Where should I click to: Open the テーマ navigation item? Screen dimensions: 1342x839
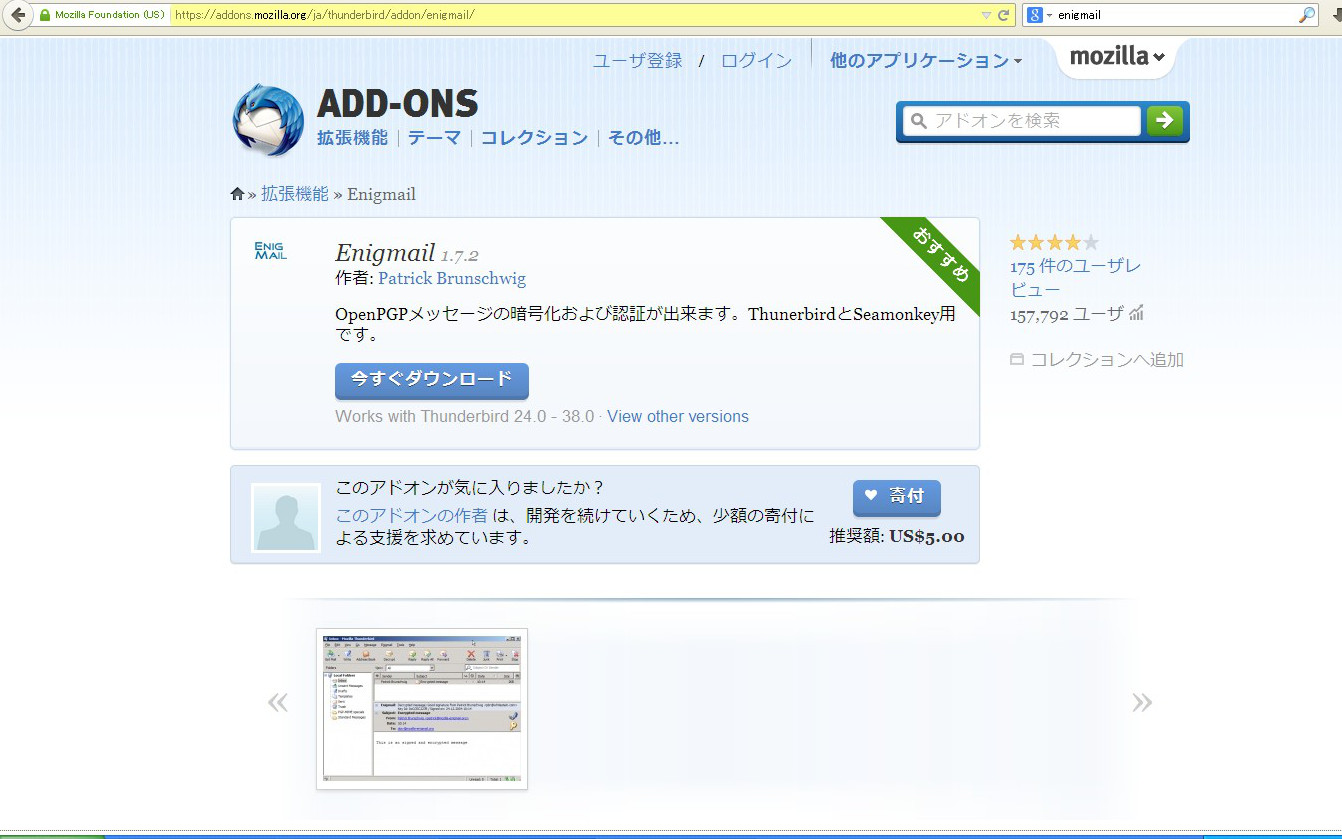pos(434,138)
